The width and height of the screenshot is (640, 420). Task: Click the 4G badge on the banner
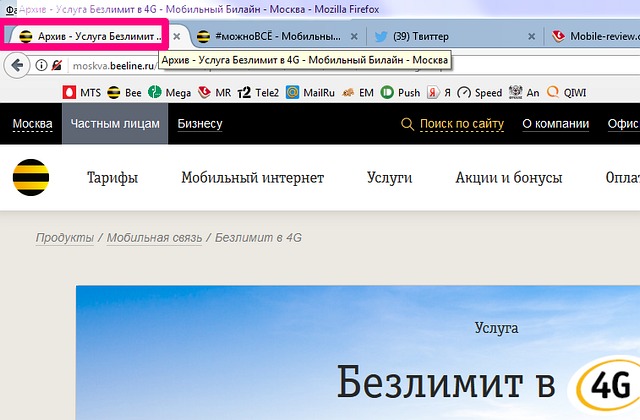click(609, 384)
